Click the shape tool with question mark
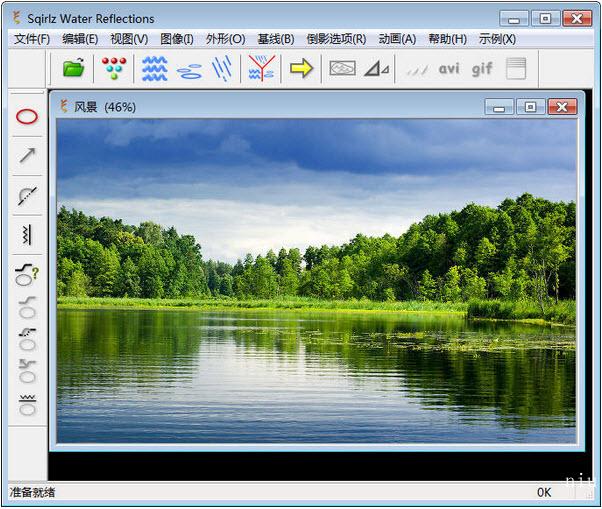This screenshot has width=602, height=509. 27,274
